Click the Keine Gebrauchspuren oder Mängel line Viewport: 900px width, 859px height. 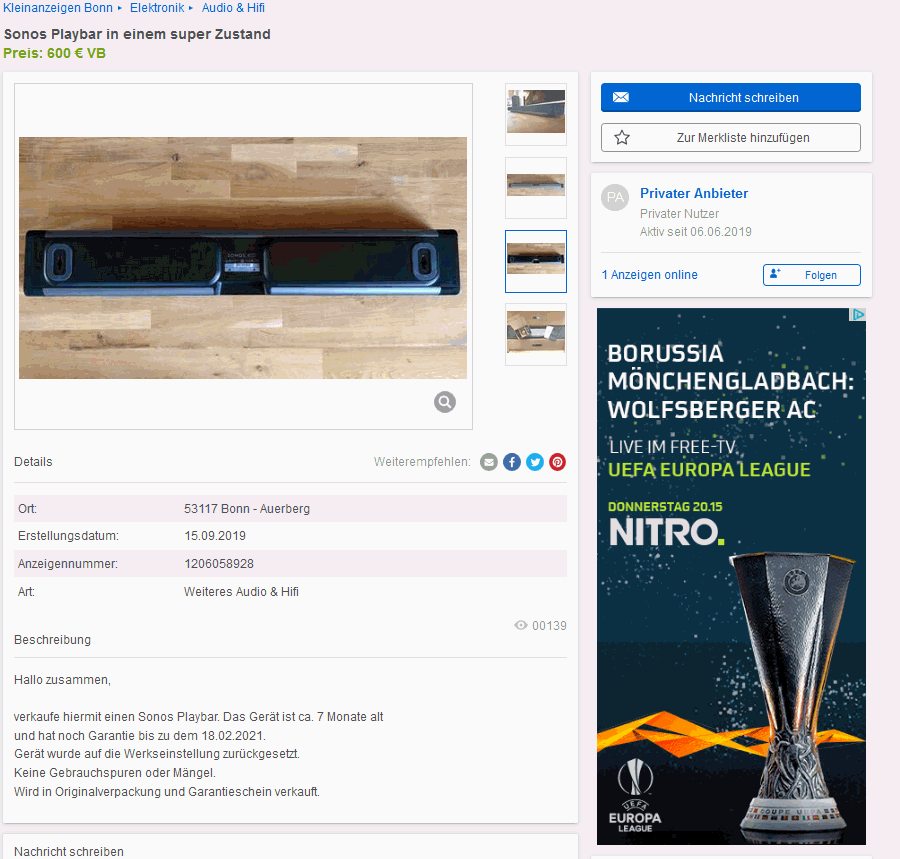click(115, 773)
